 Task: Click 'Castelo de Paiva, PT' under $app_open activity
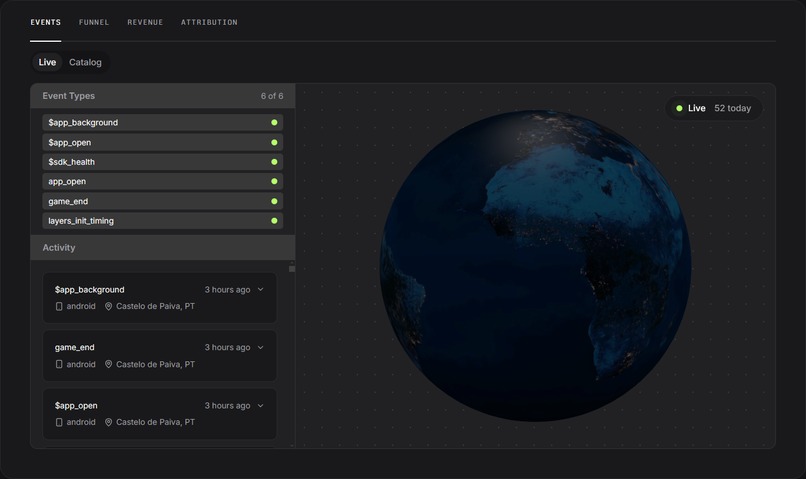[x=155, y=422]
